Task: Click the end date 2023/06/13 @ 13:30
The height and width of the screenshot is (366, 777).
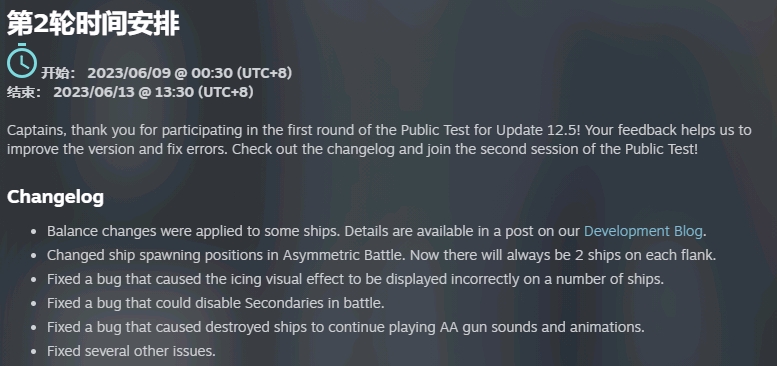Action: coord(124,93)
